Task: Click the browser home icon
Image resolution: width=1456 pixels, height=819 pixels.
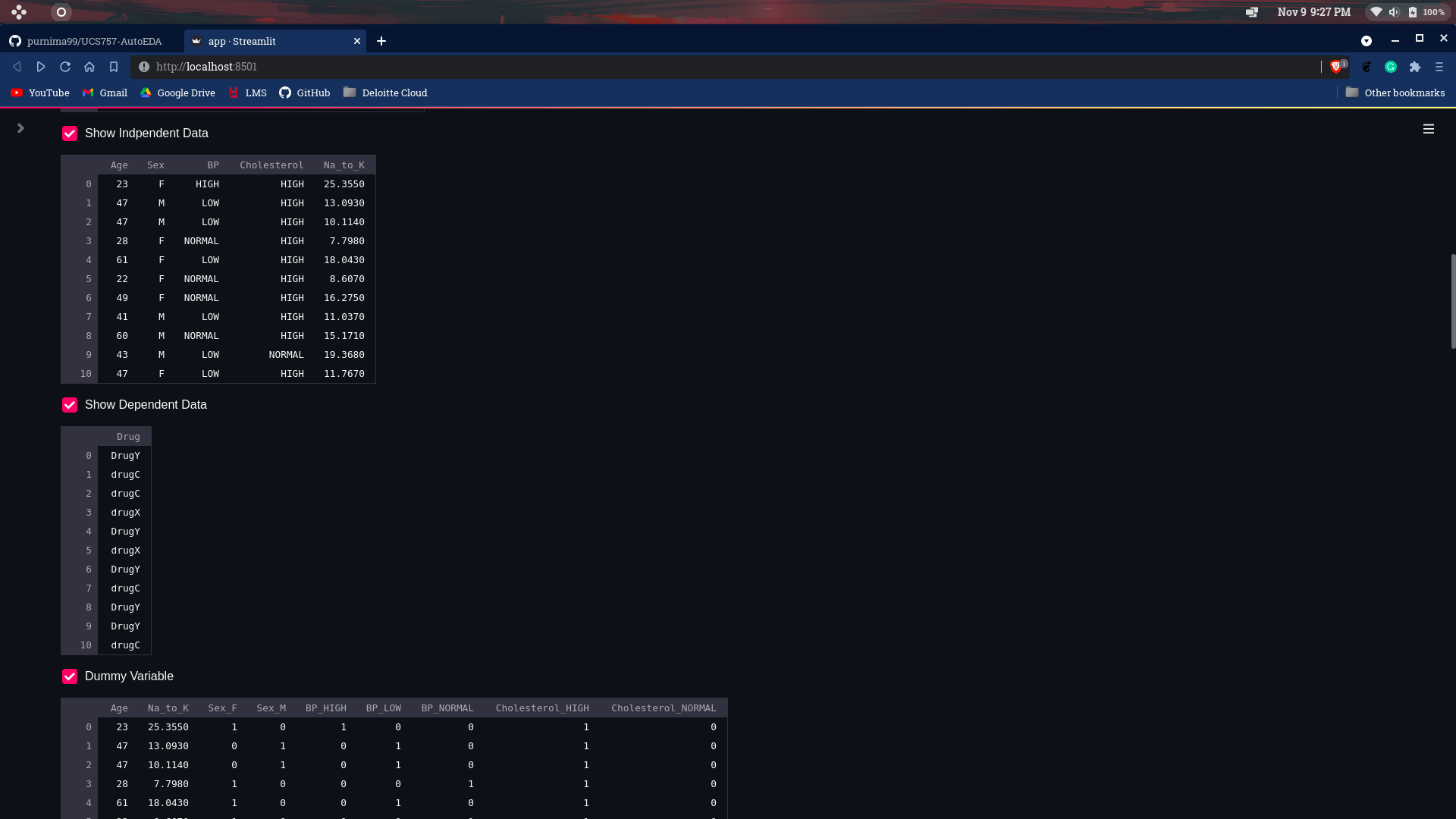Action: coord(89,67)
